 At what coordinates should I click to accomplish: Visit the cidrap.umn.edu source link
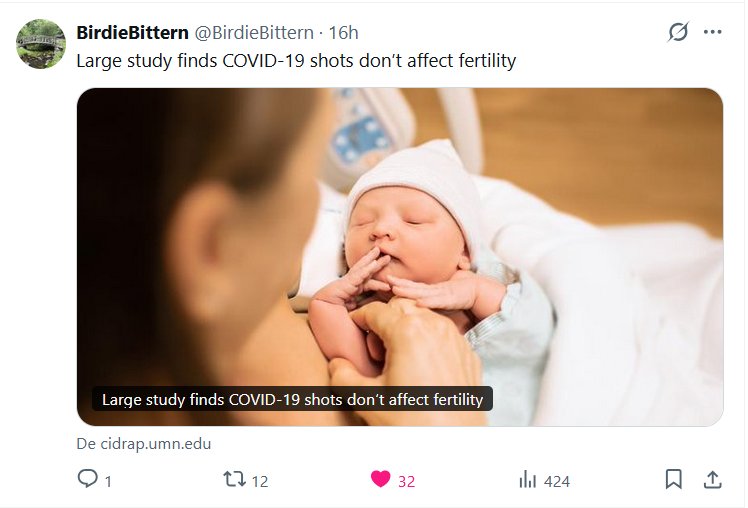(144, 443)
